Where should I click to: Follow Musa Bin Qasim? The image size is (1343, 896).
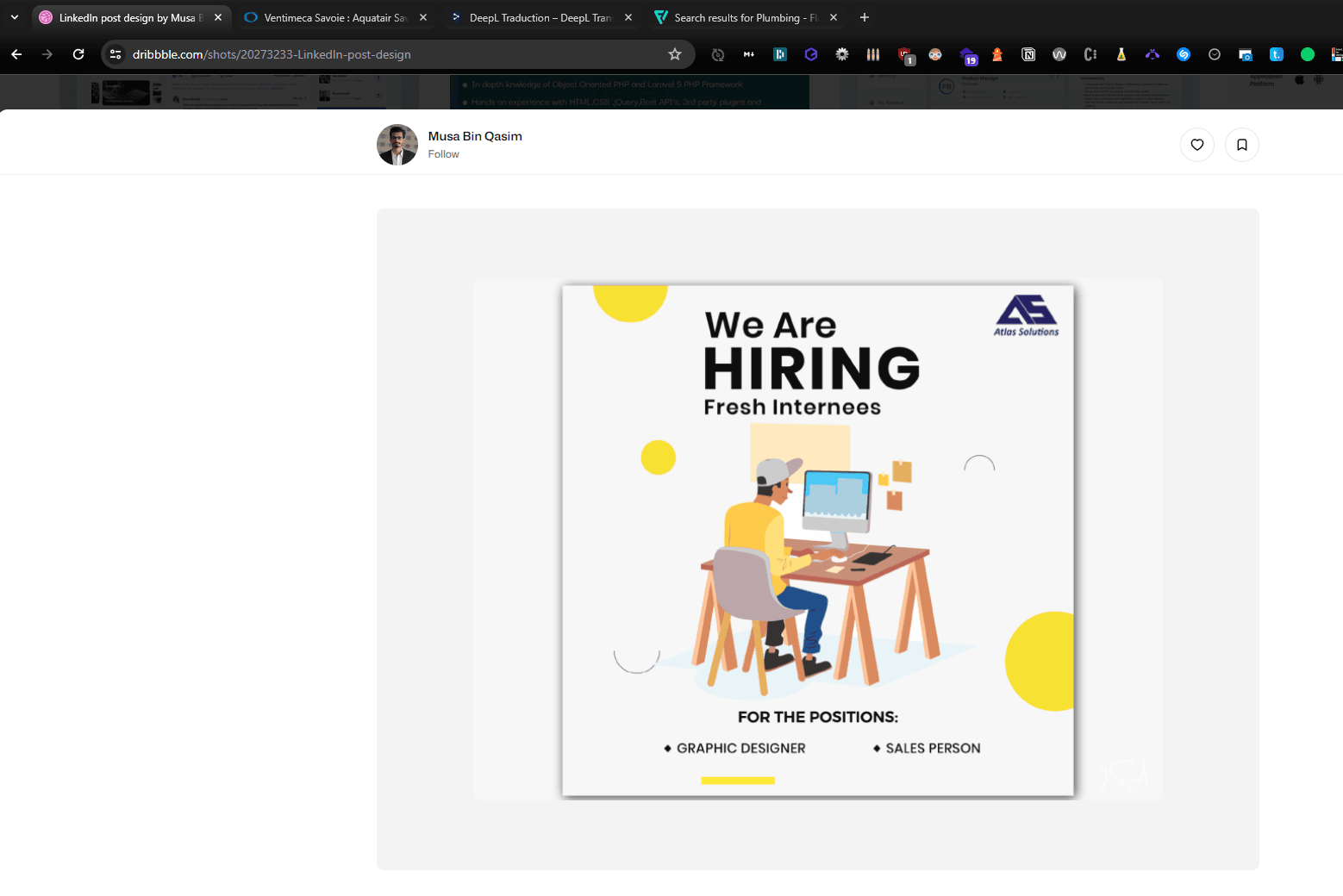click(x=443, y=154)
